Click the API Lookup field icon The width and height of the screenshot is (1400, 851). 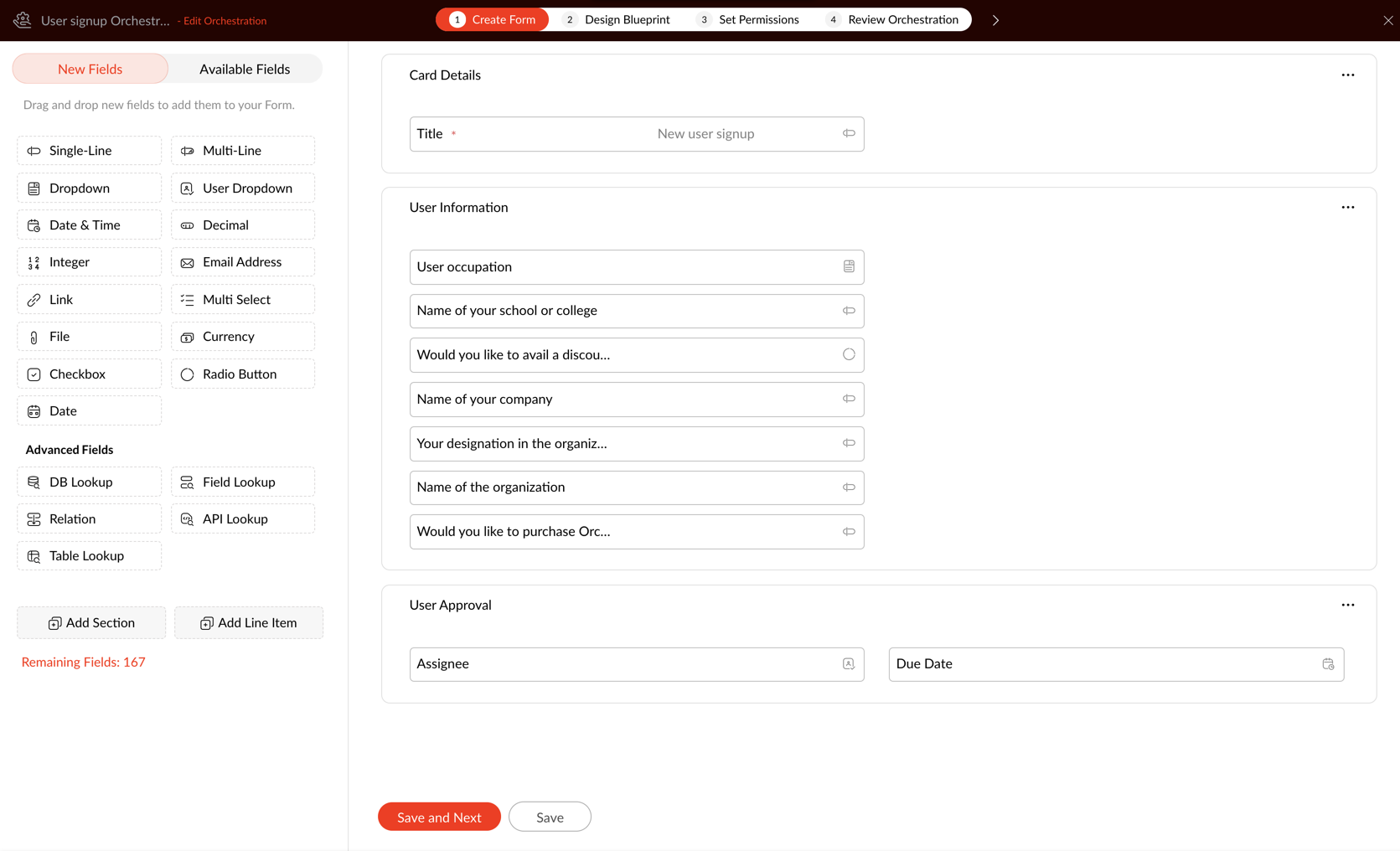click(187, 519)
